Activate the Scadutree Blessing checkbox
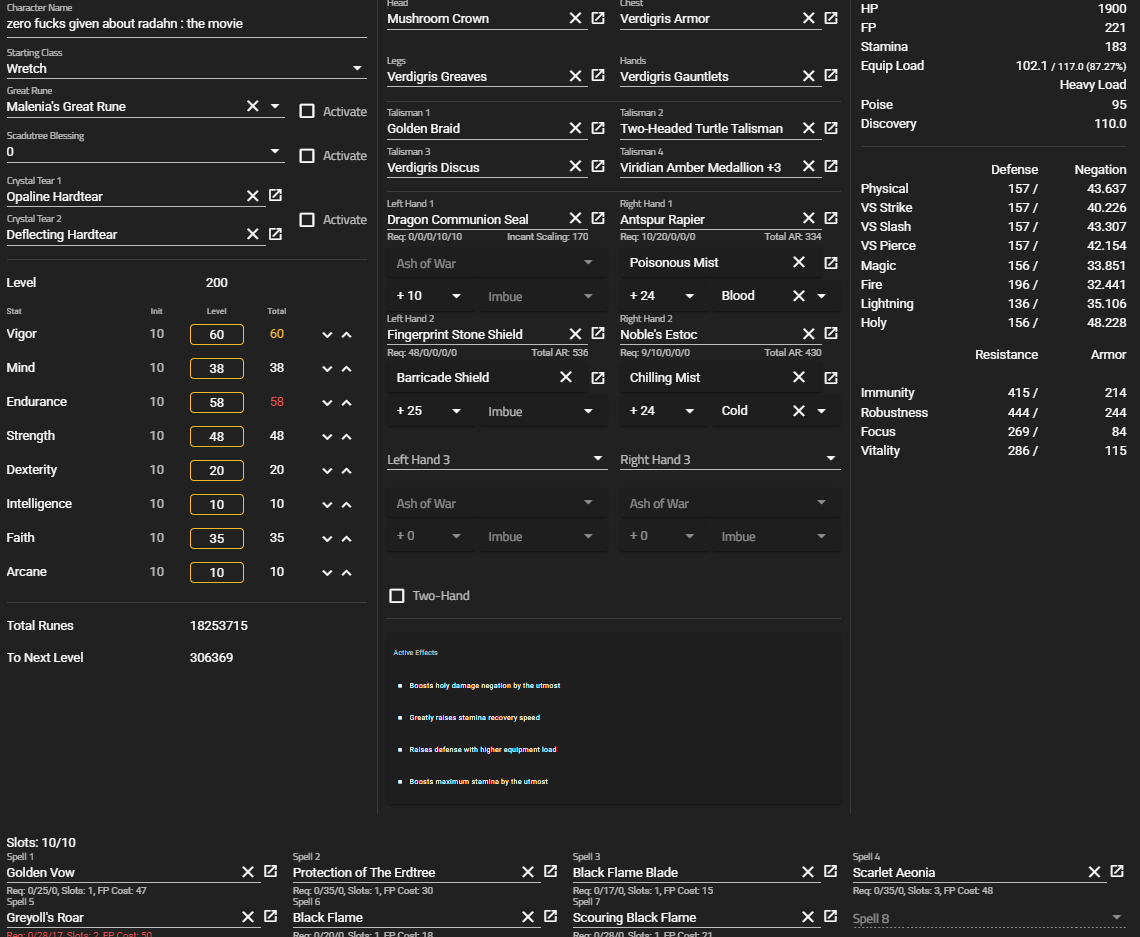This screenshot has width=1140, height=937. pos(307,156)
